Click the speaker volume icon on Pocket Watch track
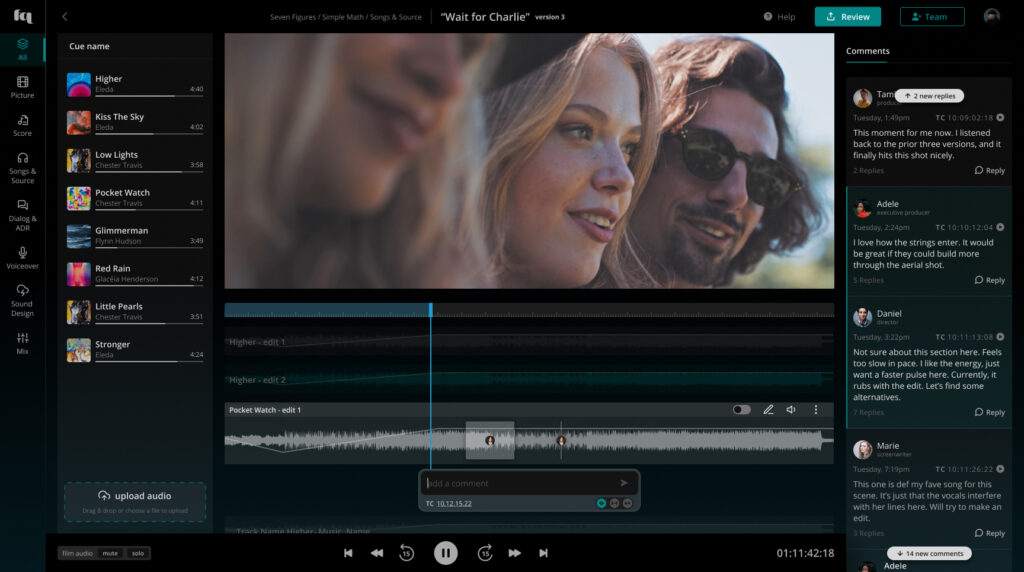The image size is (1024, 572). point(791,410)
